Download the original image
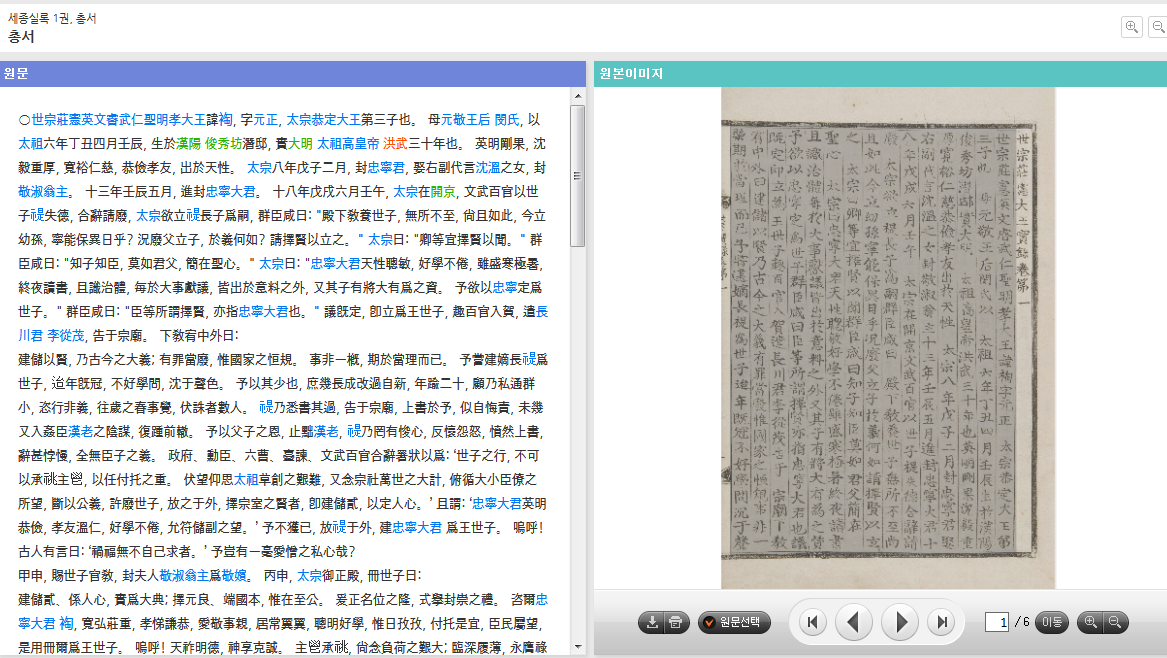The height and width of the screenshot is (658, 1167). click(x=653, y=623)
